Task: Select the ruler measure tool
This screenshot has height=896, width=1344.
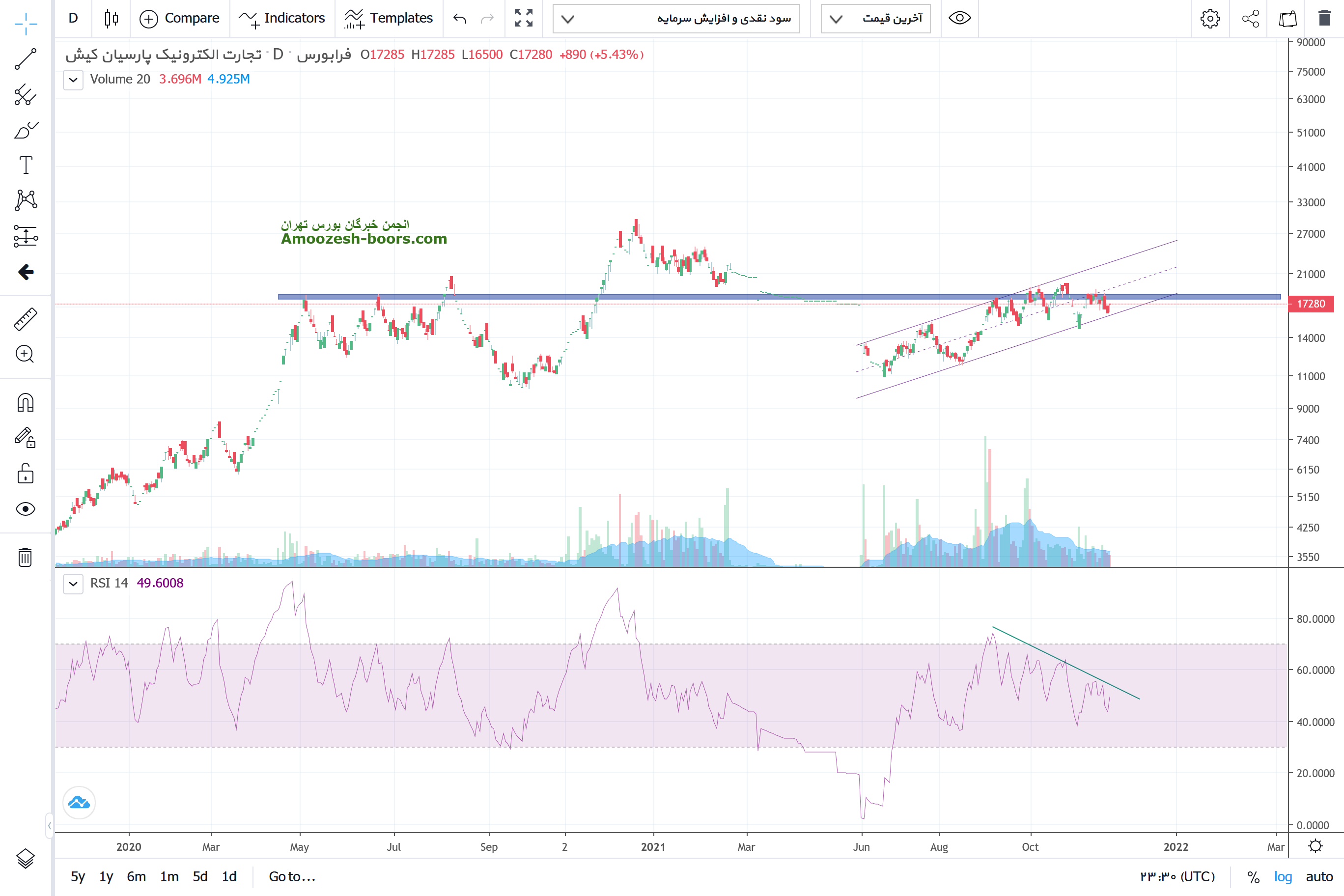Action: coord(25,319)
